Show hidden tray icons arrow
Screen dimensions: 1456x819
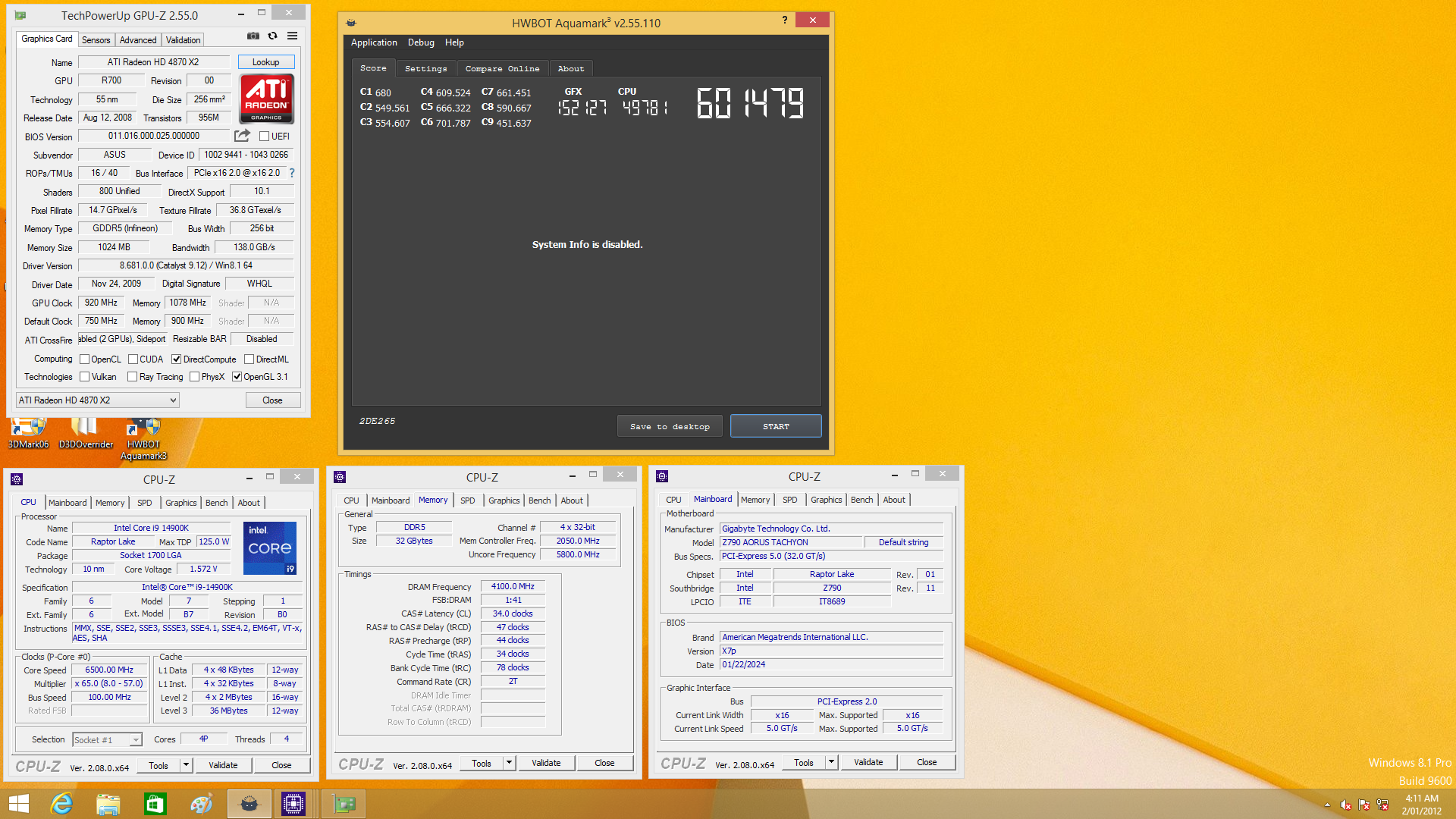(1327, 805)
